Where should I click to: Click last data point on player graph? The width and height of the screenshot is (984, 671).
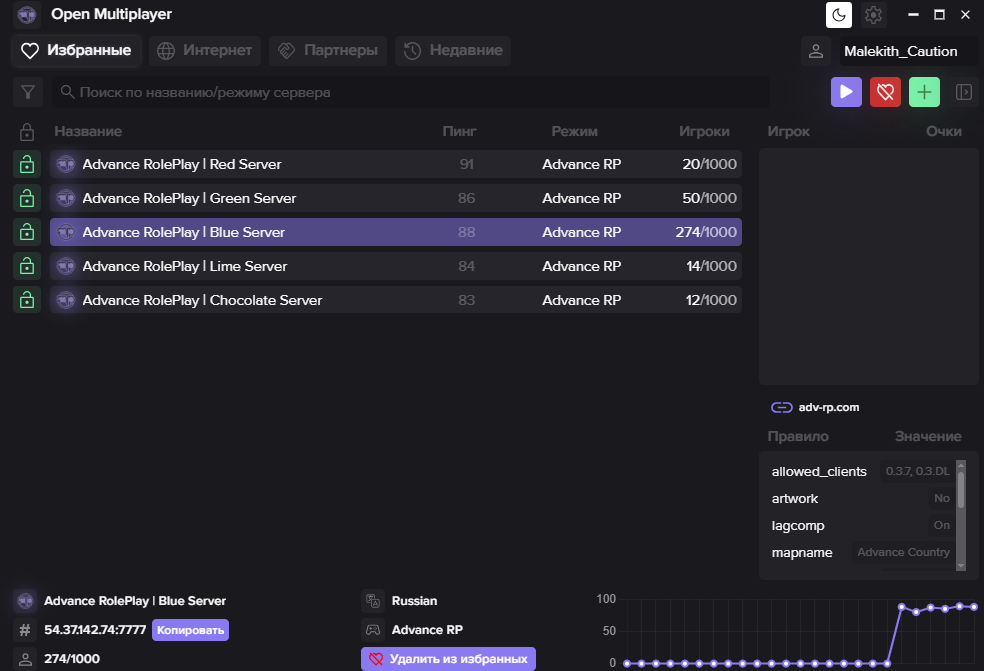974,607
